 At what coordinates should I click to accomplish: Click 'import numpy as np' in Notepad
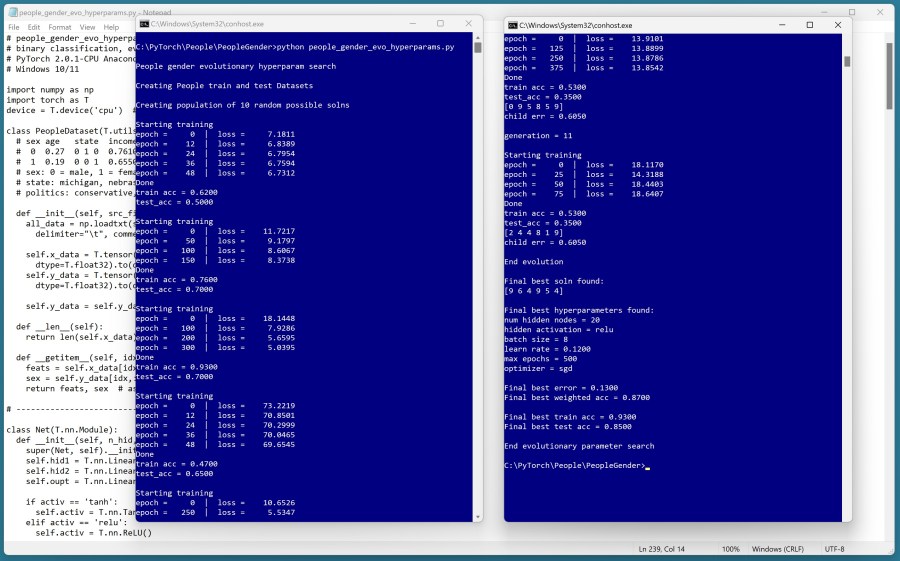(x=50, y=90)
